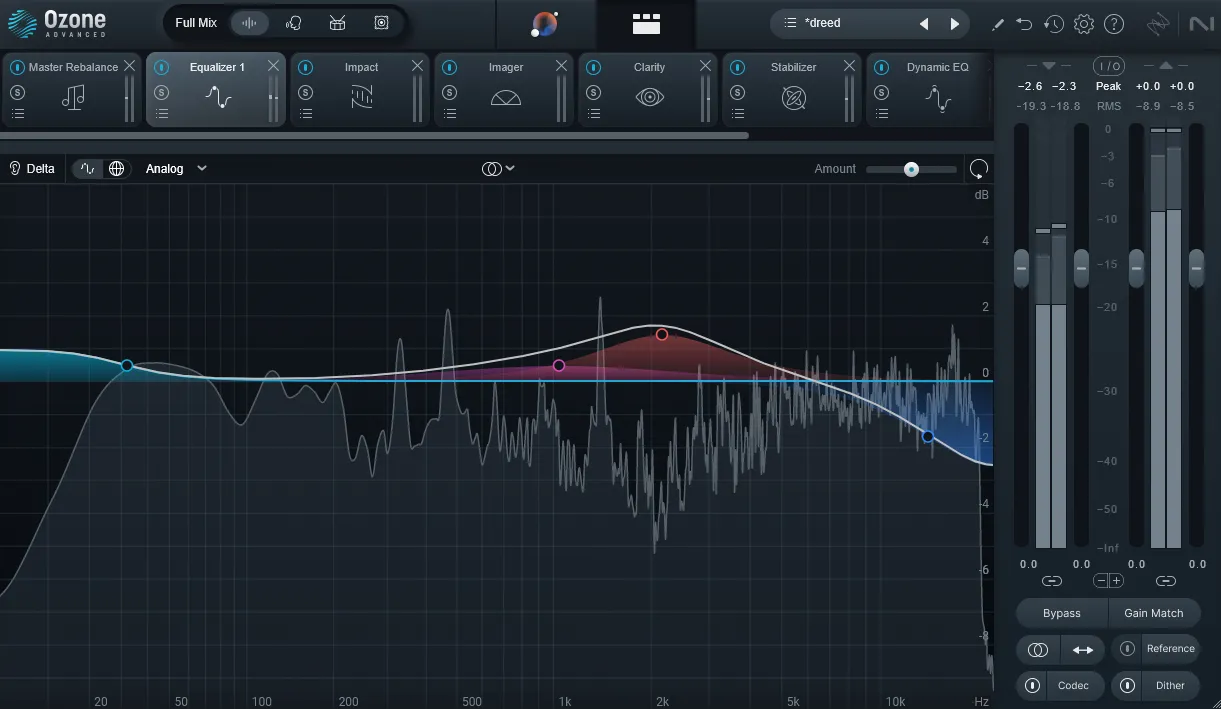Enable the Dither power toggle
1221x709 pixels.
pos(1127,685)
